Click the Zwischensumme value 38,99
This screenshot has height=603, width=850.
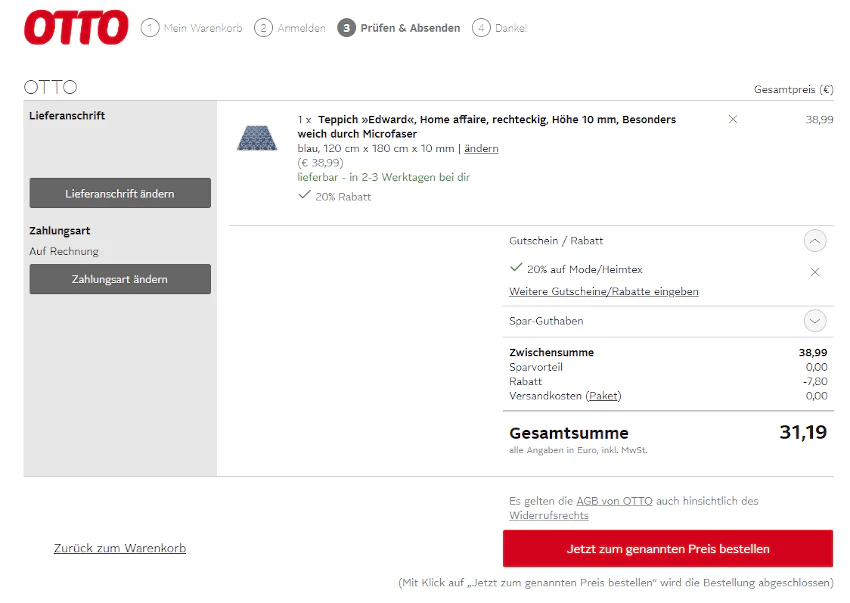[x=813, y=352]
